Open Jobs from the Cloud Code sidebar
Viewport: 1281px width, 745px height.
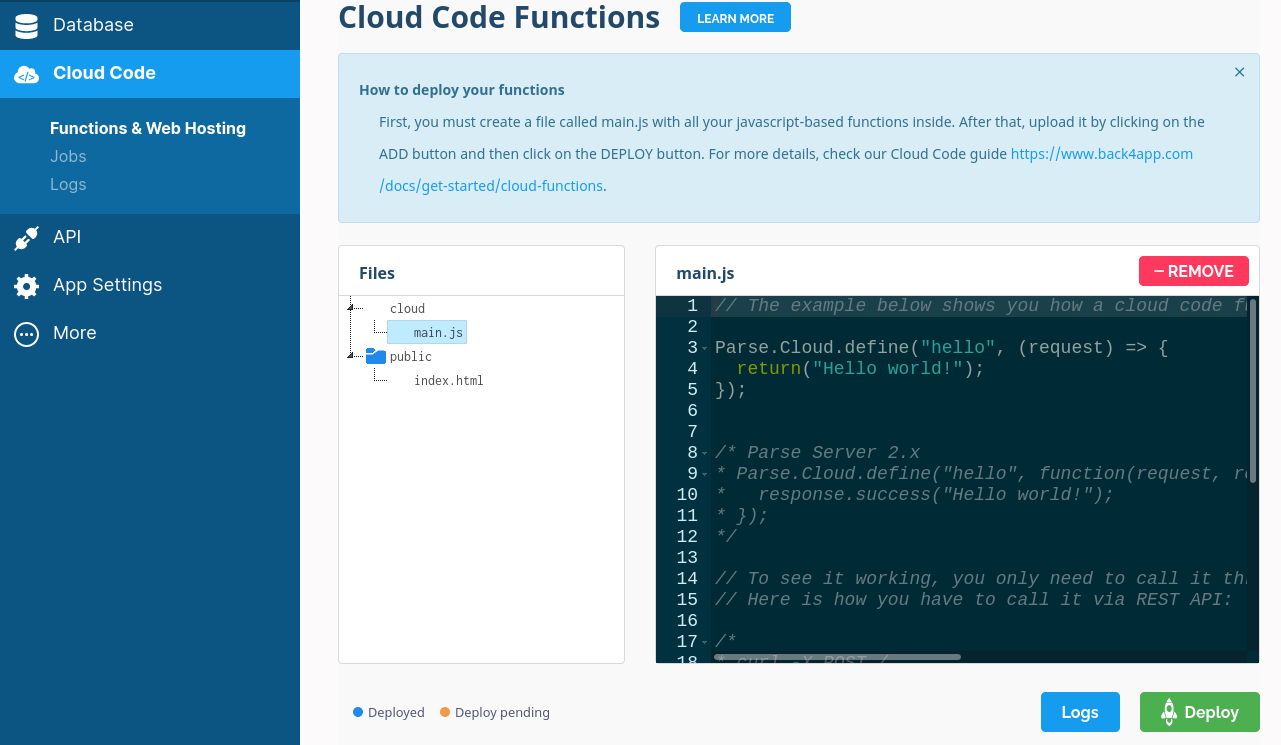pos(68,156)
